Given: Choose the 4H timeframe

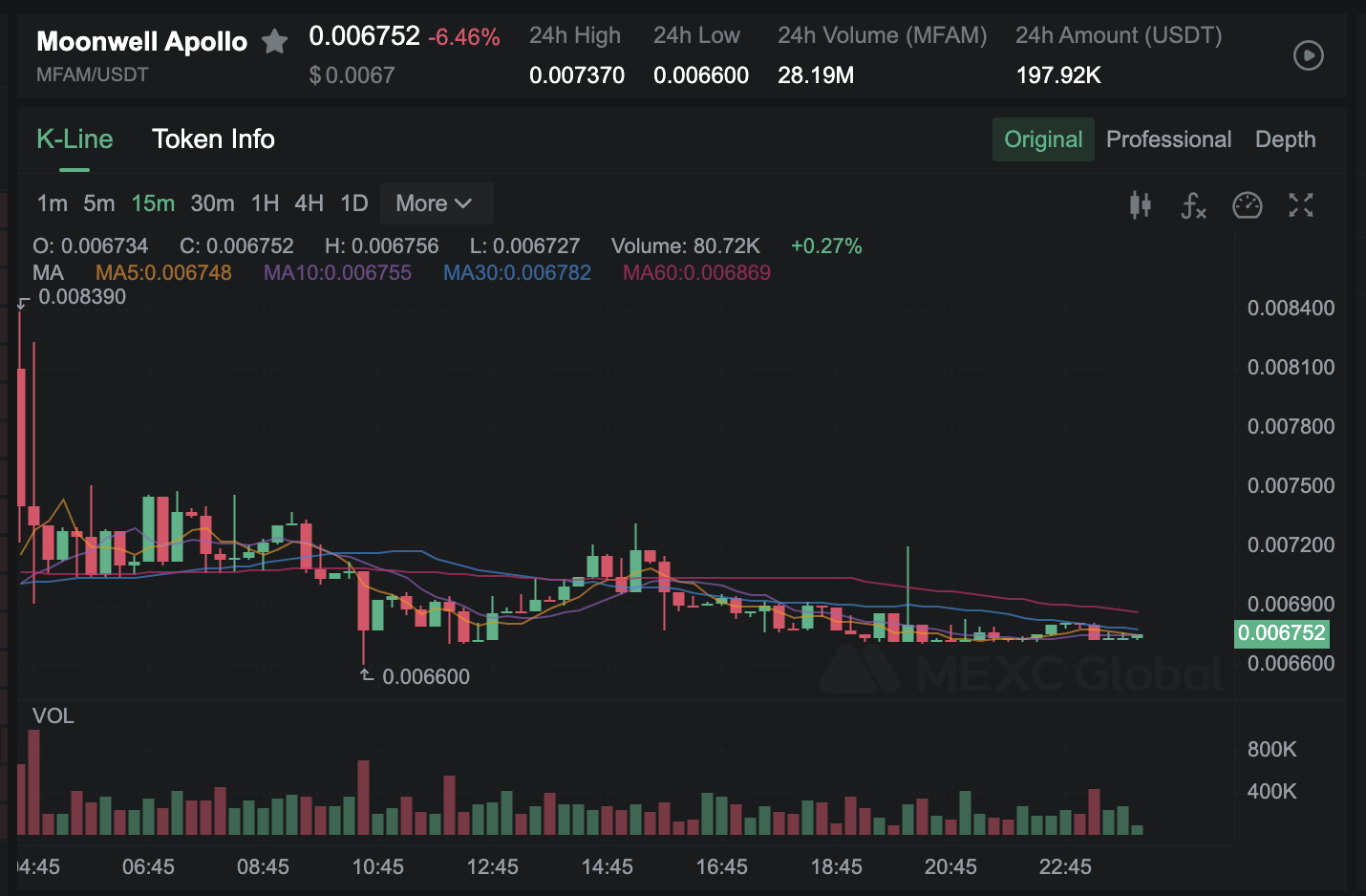Looking at the screenshot, I should [309, 203].
